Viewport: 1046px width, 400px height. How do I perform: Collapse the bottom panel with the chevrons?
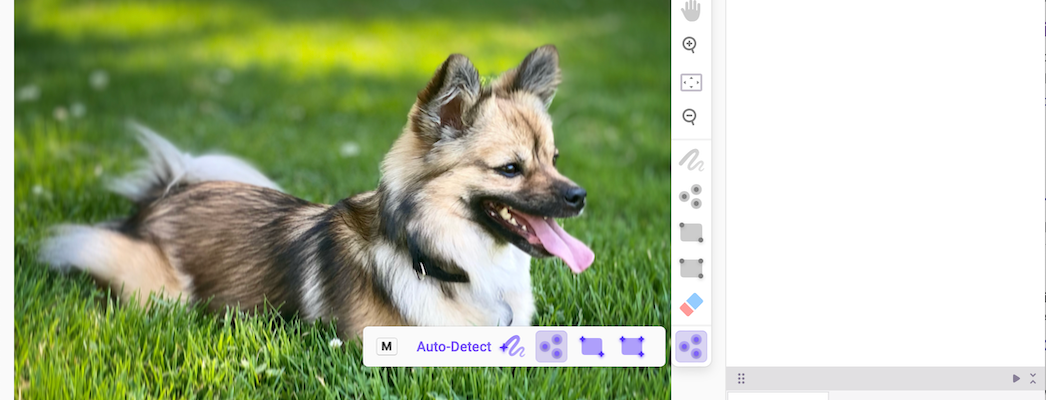point(1033,378)
